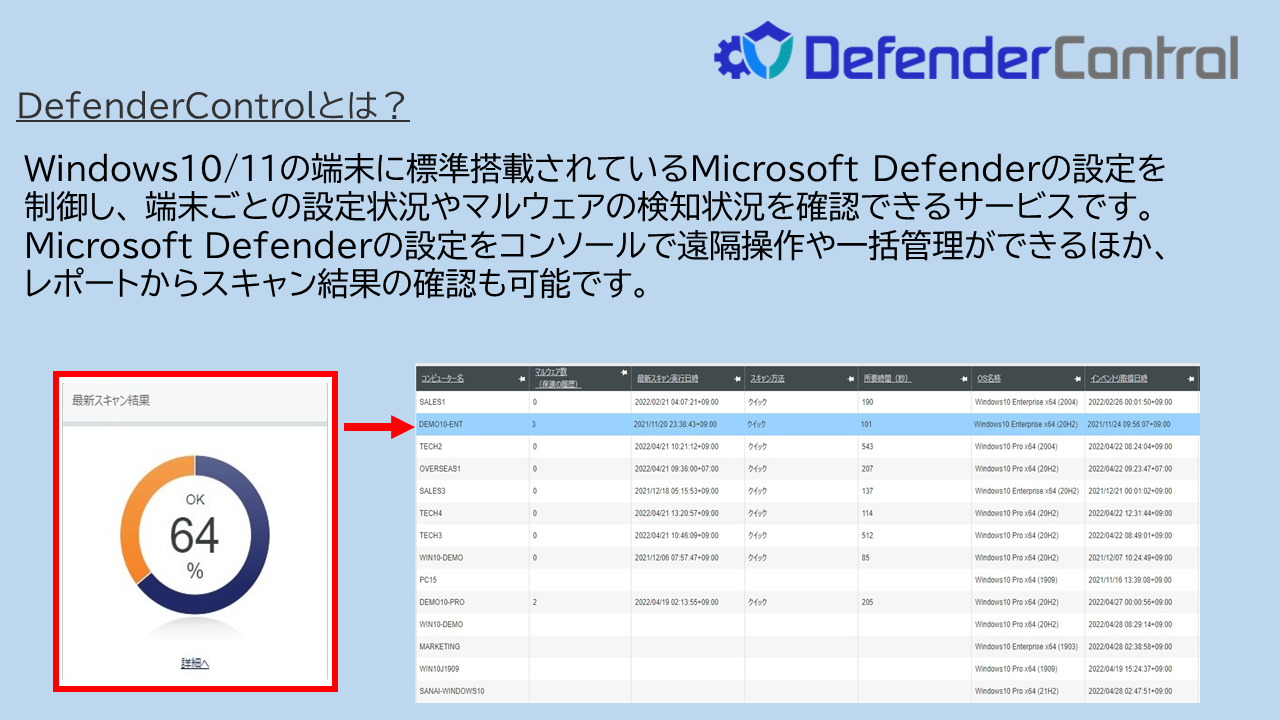Viewport: 1280px width, 720px height.
Task: Select WIN10-DEMO row with inventory 2022/04/28 08:29:14
Action: (807, 624)
